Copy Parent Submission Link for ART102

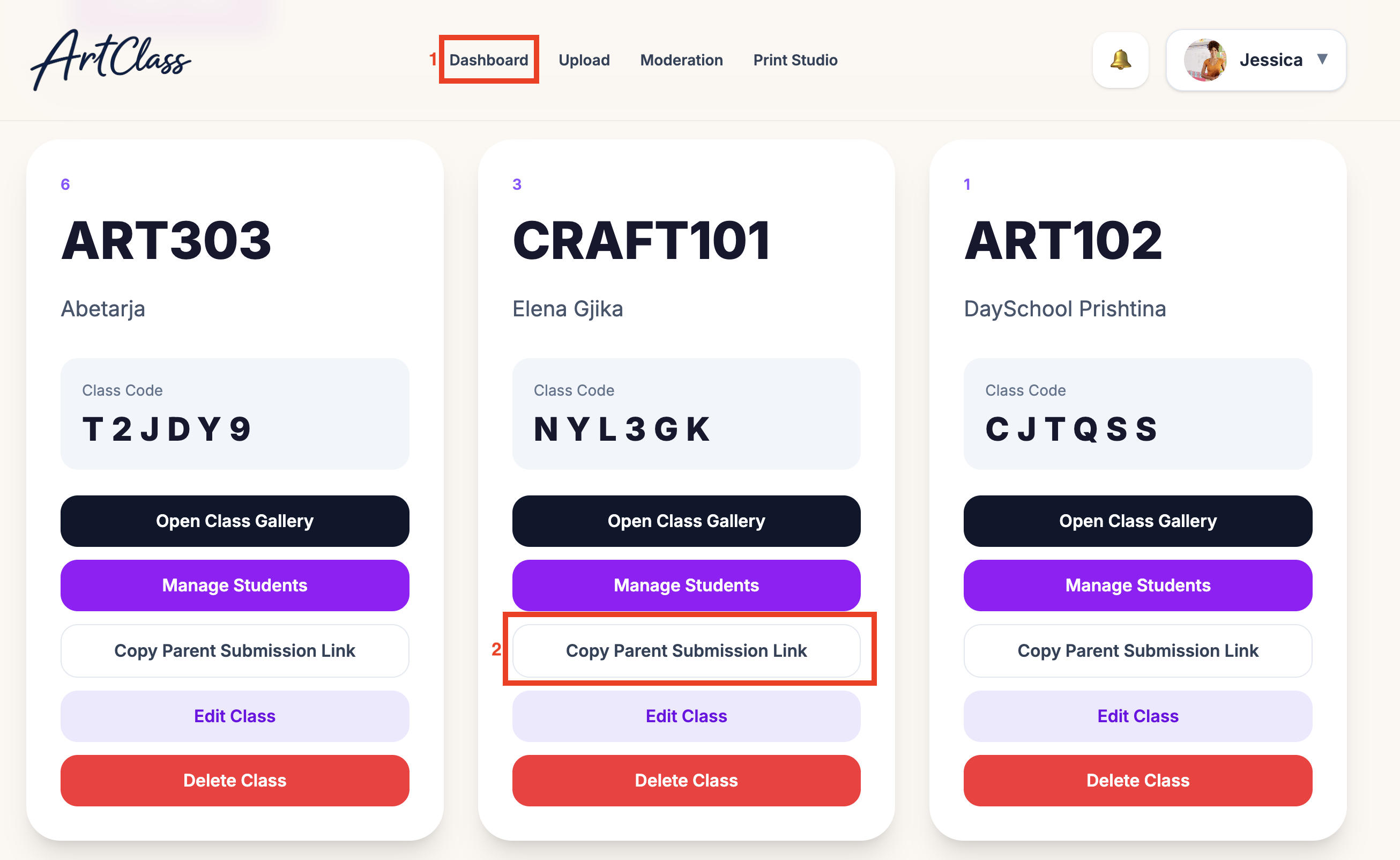(1138, 651)
